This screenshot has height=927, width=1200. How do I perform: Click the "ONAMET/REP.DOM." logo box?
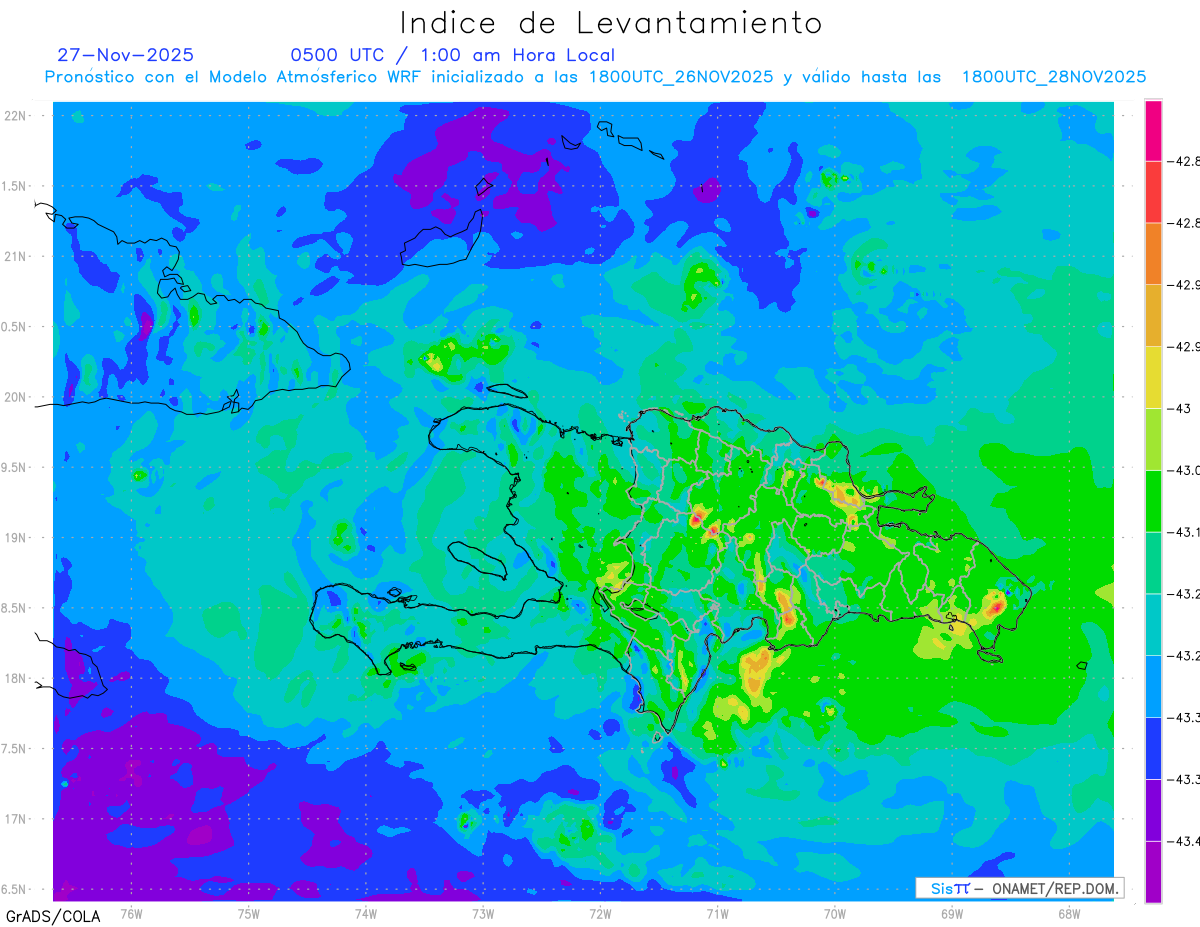pyautogui.click(x=1019, y=888)
